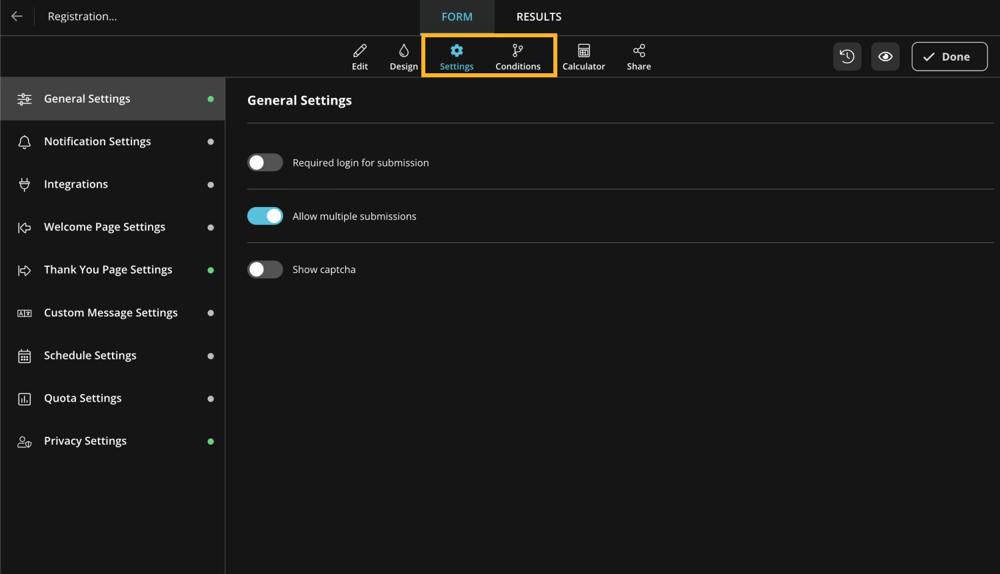Image resolution: width=1000 pixels, height=574 pixels.
Task: Click the status dot next to Privacy Settings
Action: coord(210,441)
